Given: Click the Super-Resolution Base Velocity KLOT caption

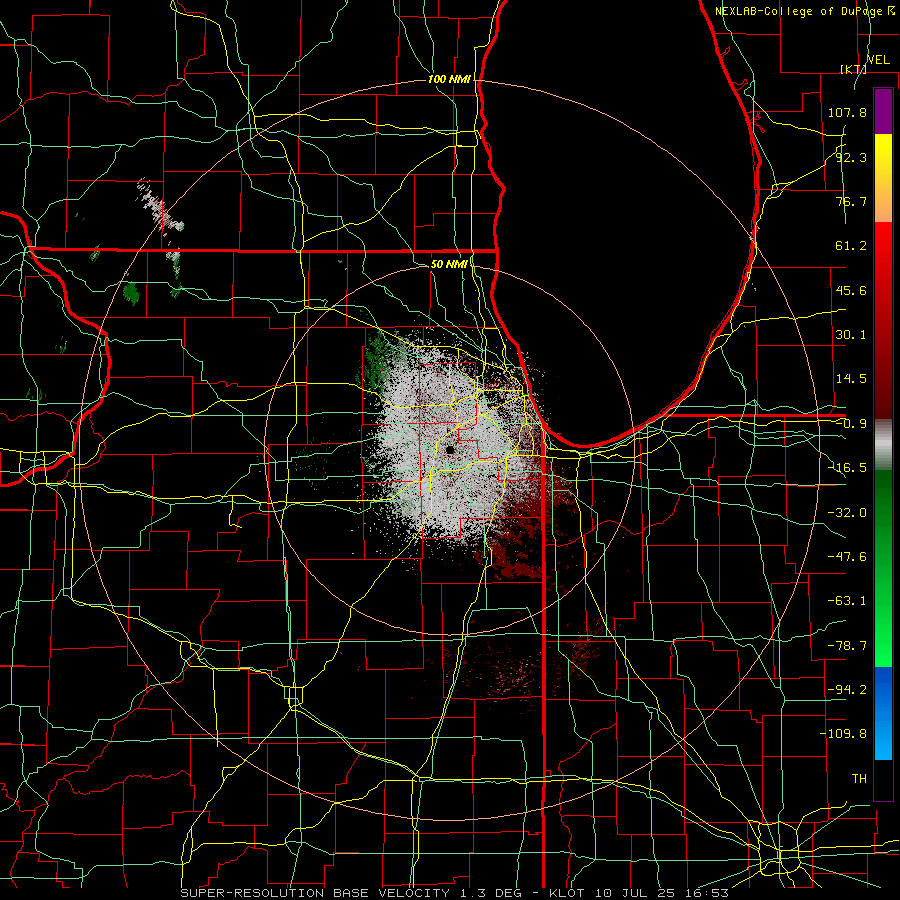Looking at the screenshot, I should pyautogui.click(x=455, y=893).
